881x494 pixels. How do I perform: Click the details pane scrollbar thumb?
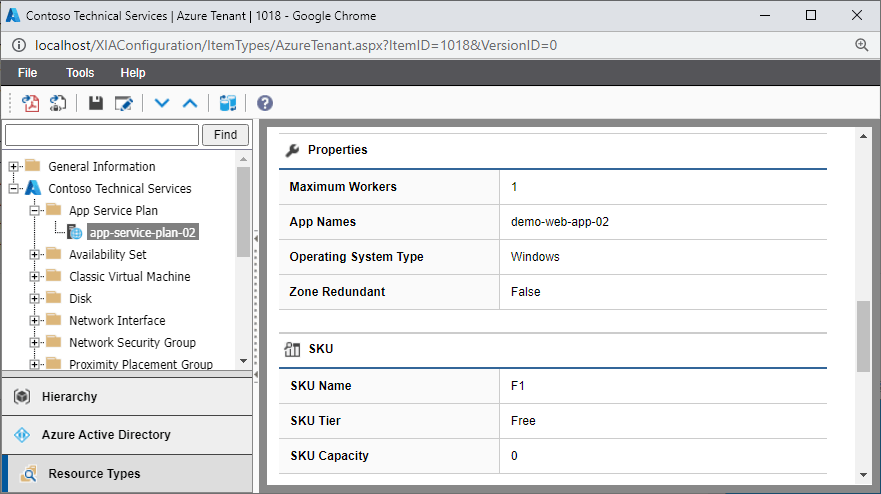click(x=864, y=336)
